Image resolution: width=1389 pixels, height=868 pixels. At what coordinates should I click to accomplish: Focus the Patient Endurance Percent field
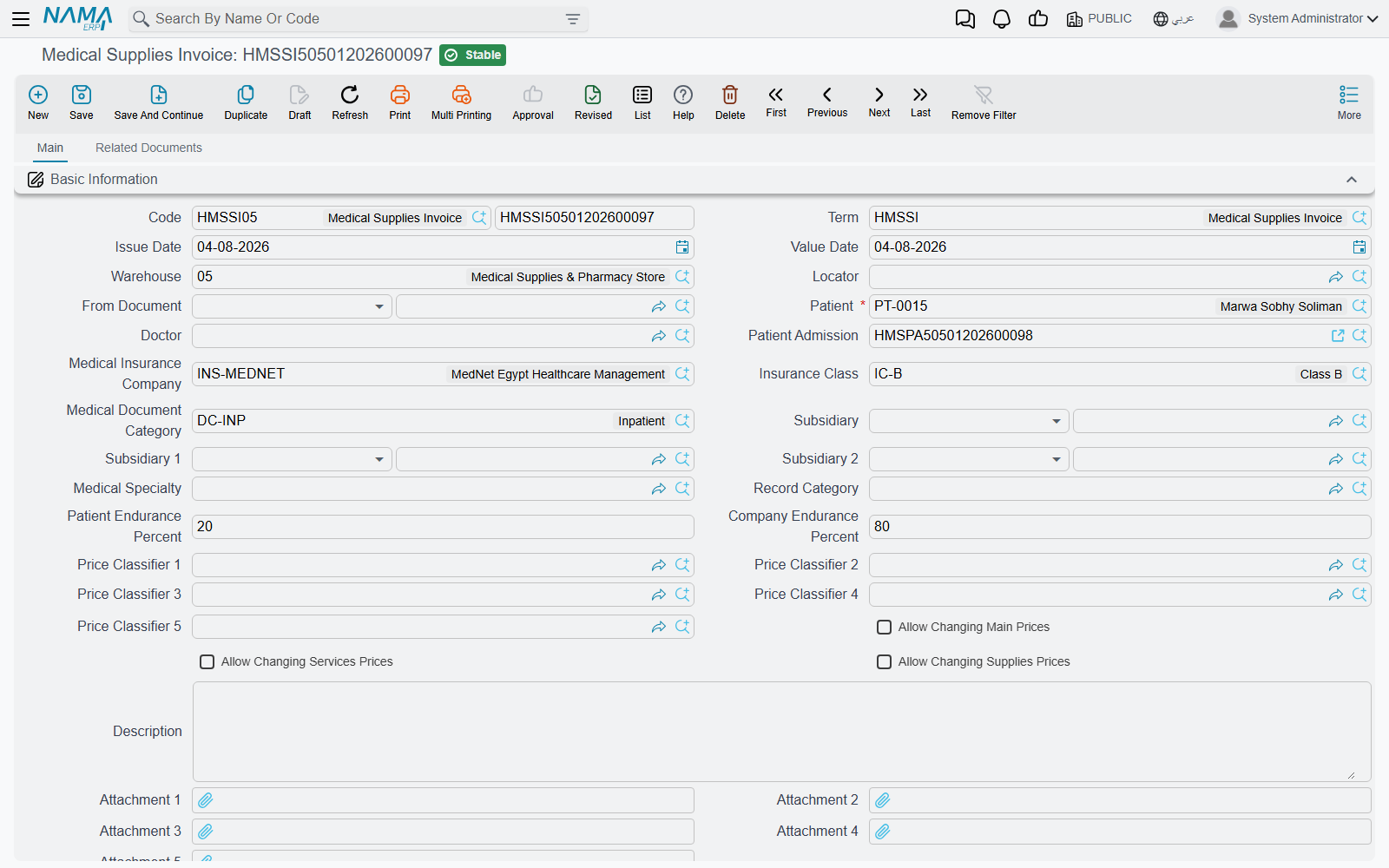443,527
